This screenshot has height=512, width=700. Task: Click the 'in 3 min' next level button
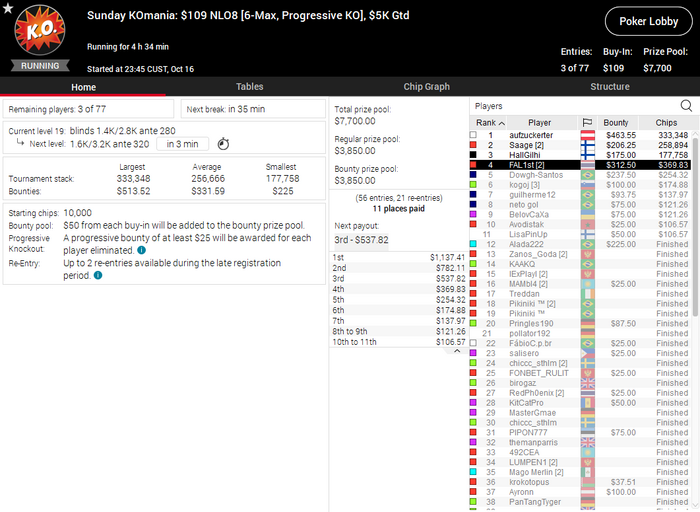(x=182, y=144)
